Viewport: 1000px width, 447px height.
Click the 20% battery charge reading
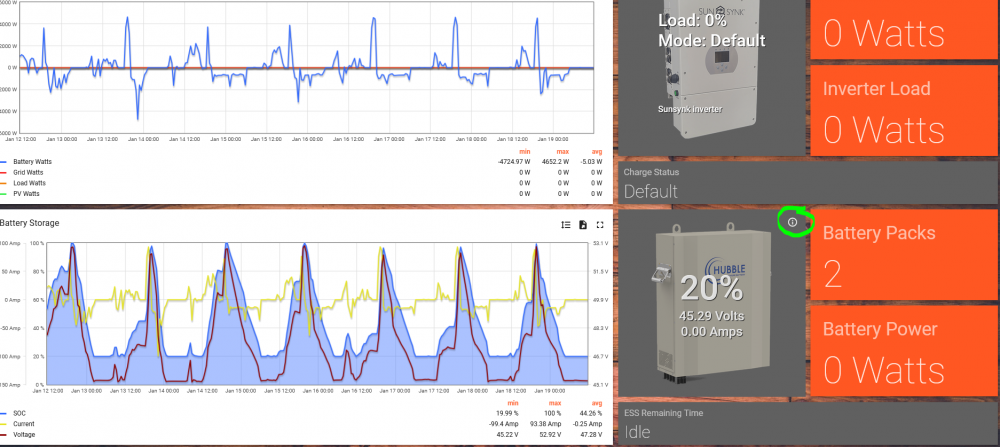711,289
